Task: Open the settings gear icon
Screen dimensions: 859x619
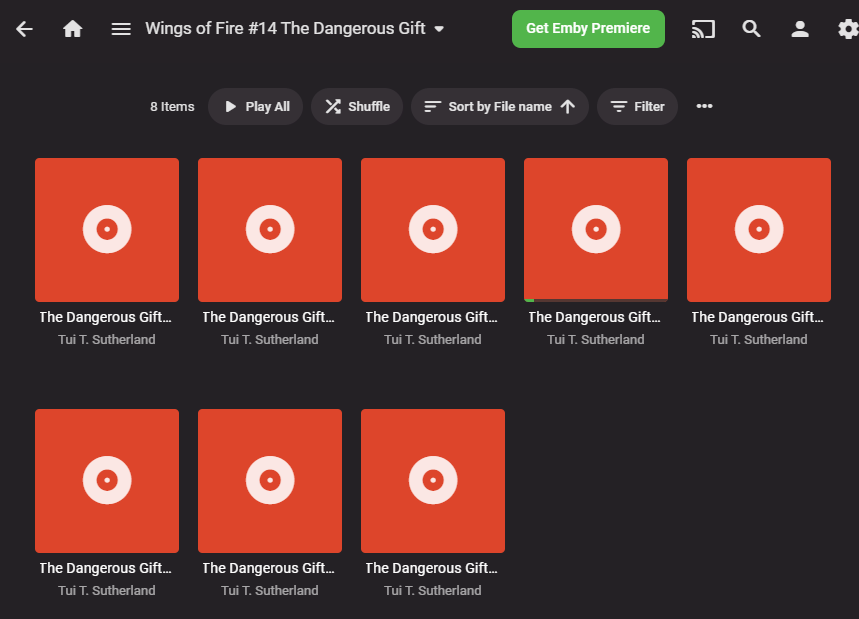Action: tap(848, 28)
